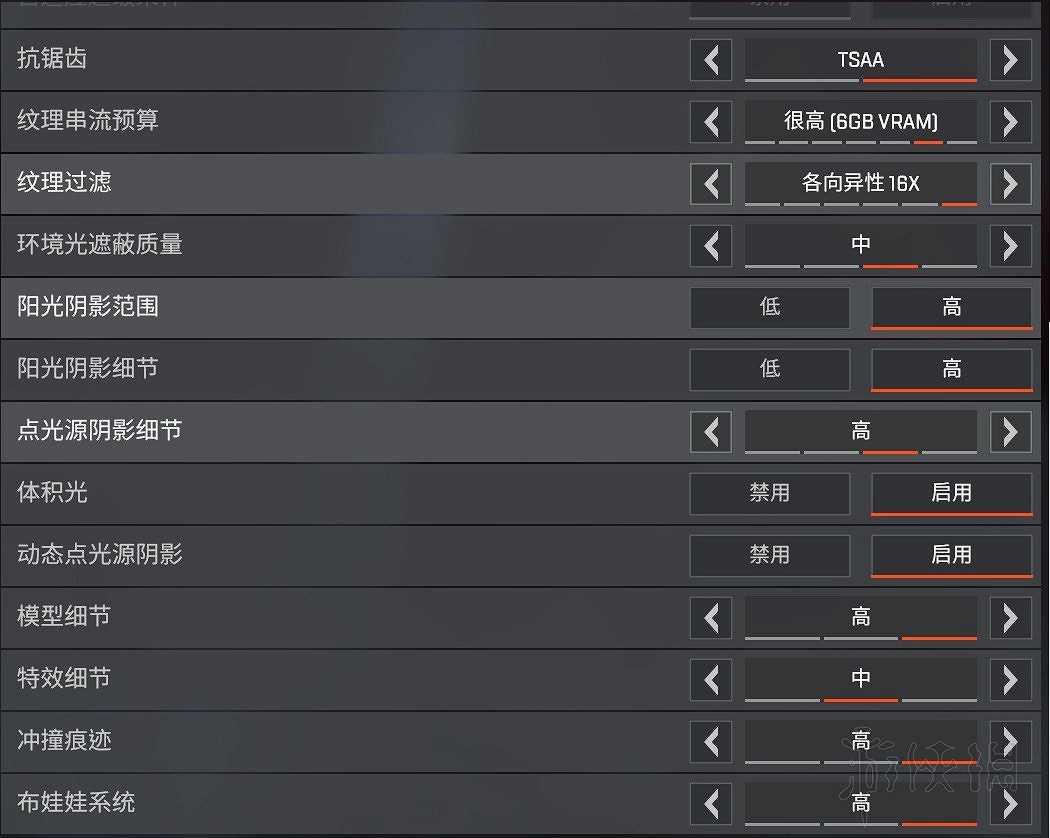Decrease 模型细节 via the left arrow
Screen dimensions: 1050x838
click(x=711, y=618)
